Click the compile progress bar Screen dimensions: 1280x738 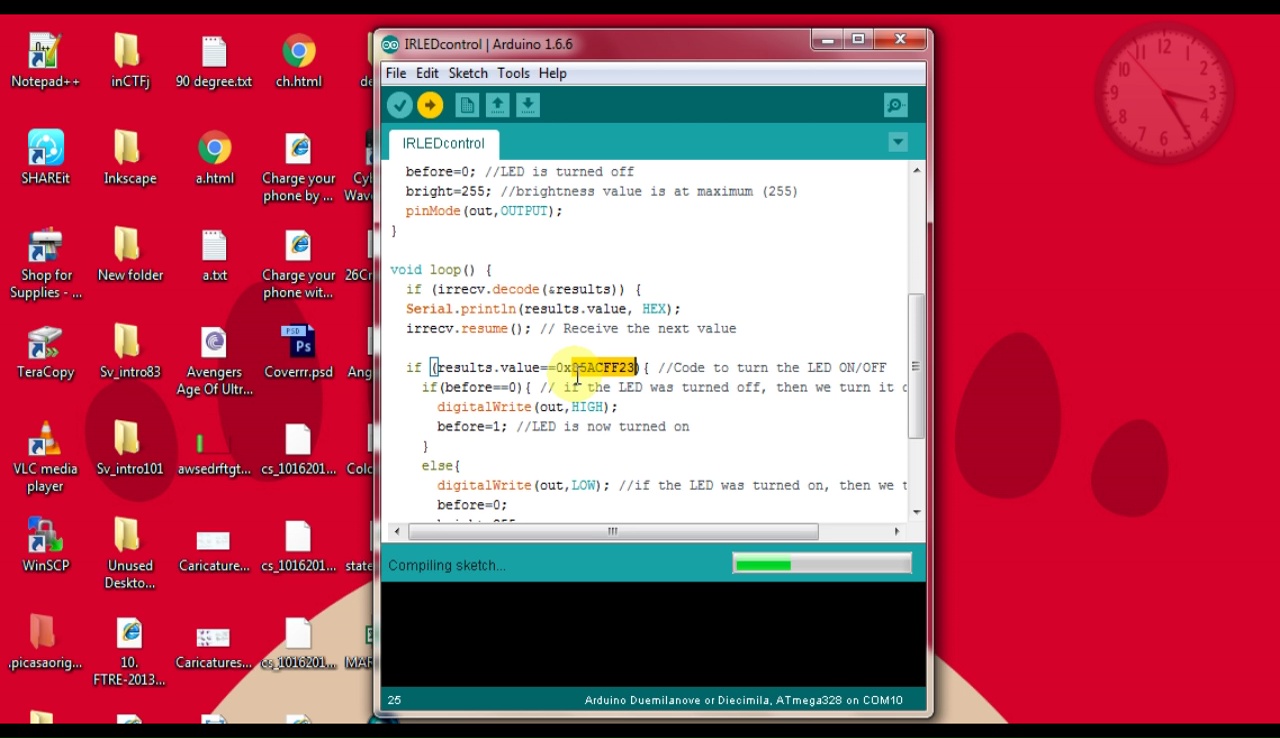[x=821, y=565]
